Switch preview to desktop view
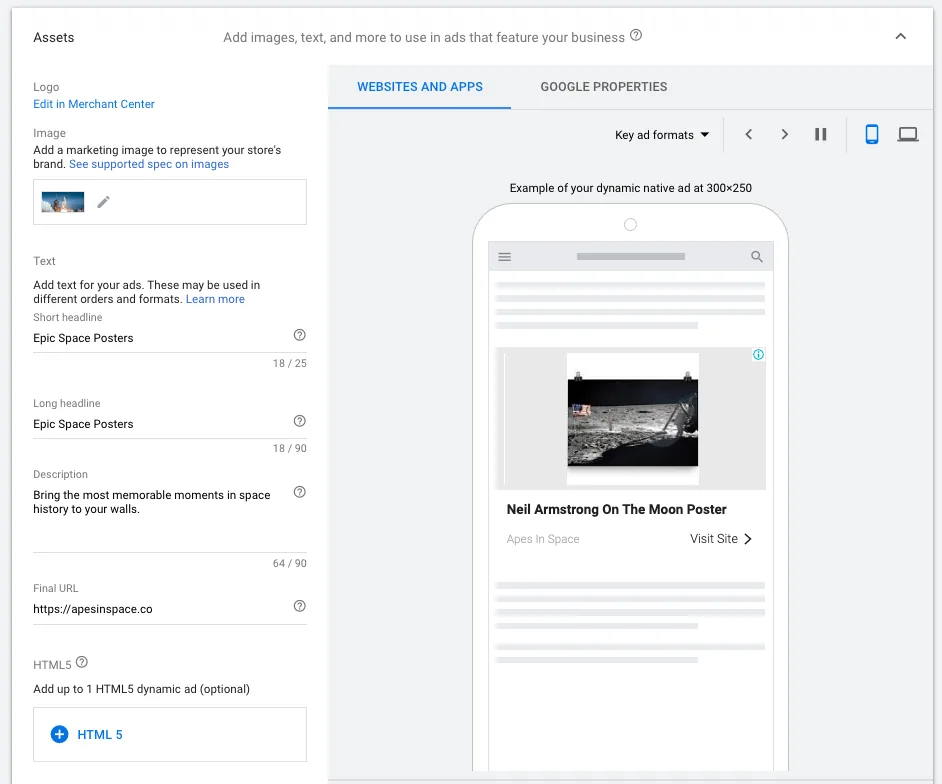Viewport: 942px width, 784px height. (908, 134)
